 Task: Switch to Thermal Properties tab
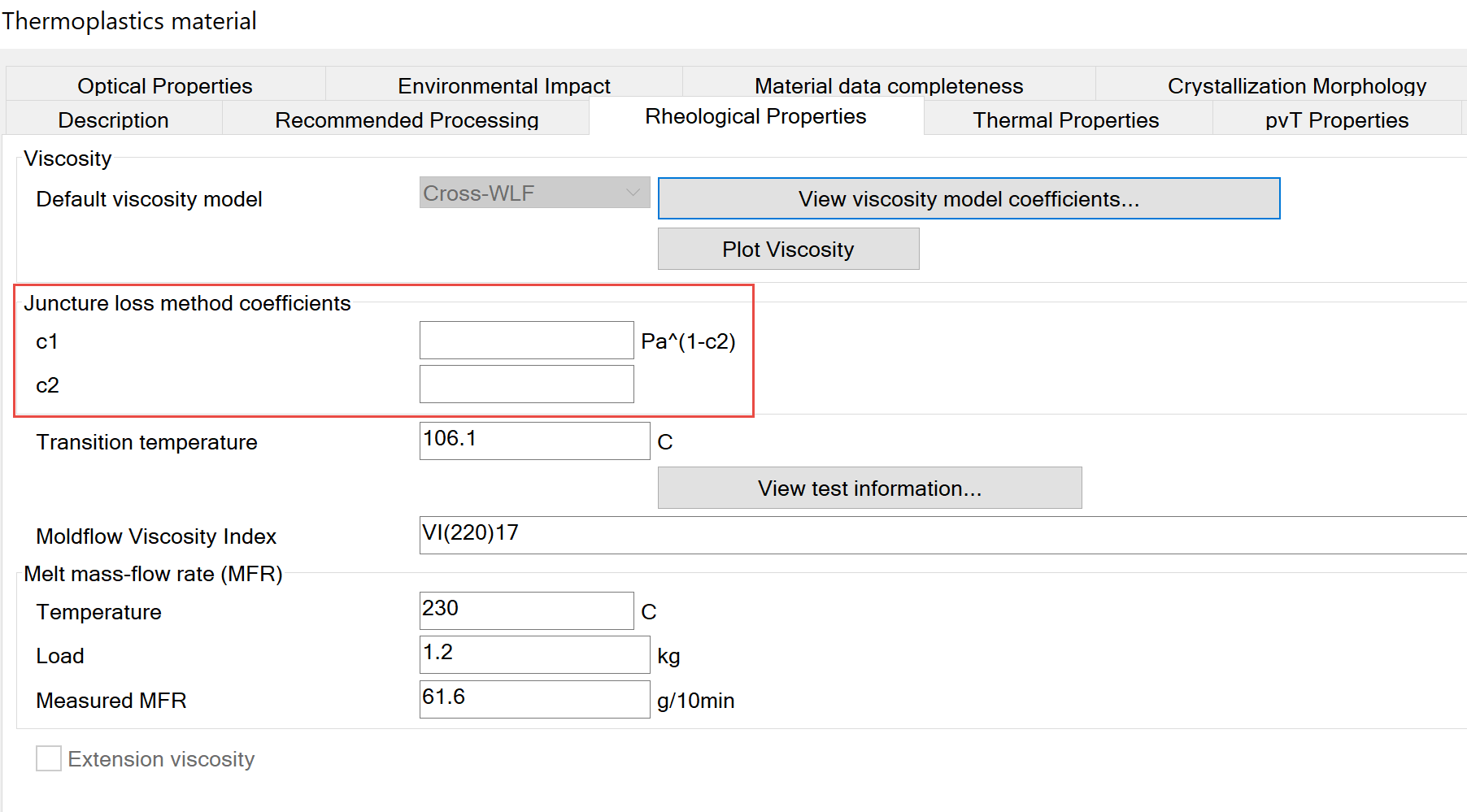(x=1065, y=119)
